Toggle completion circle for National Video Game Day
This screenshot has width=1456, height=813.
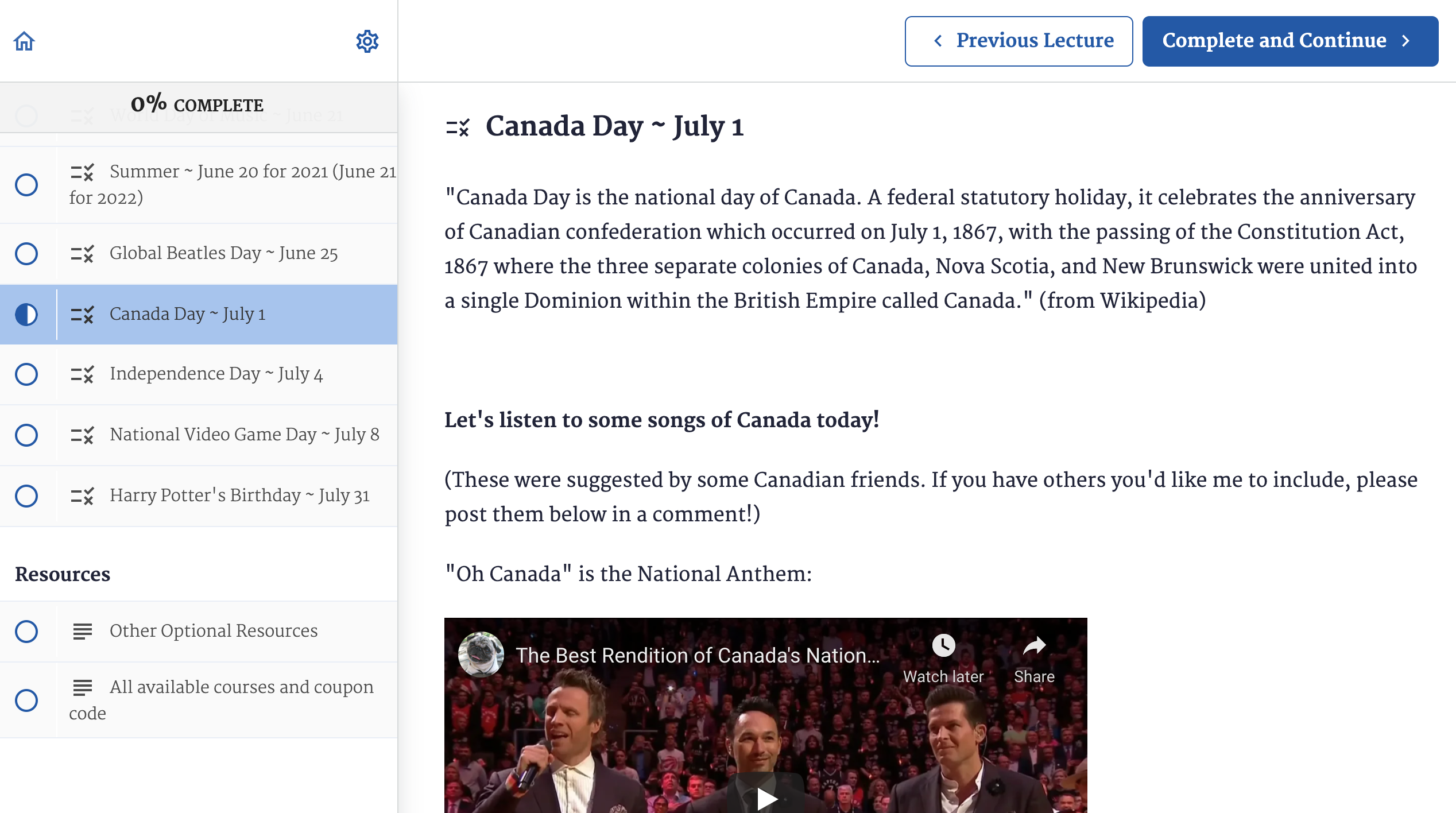tap(26, 435)
